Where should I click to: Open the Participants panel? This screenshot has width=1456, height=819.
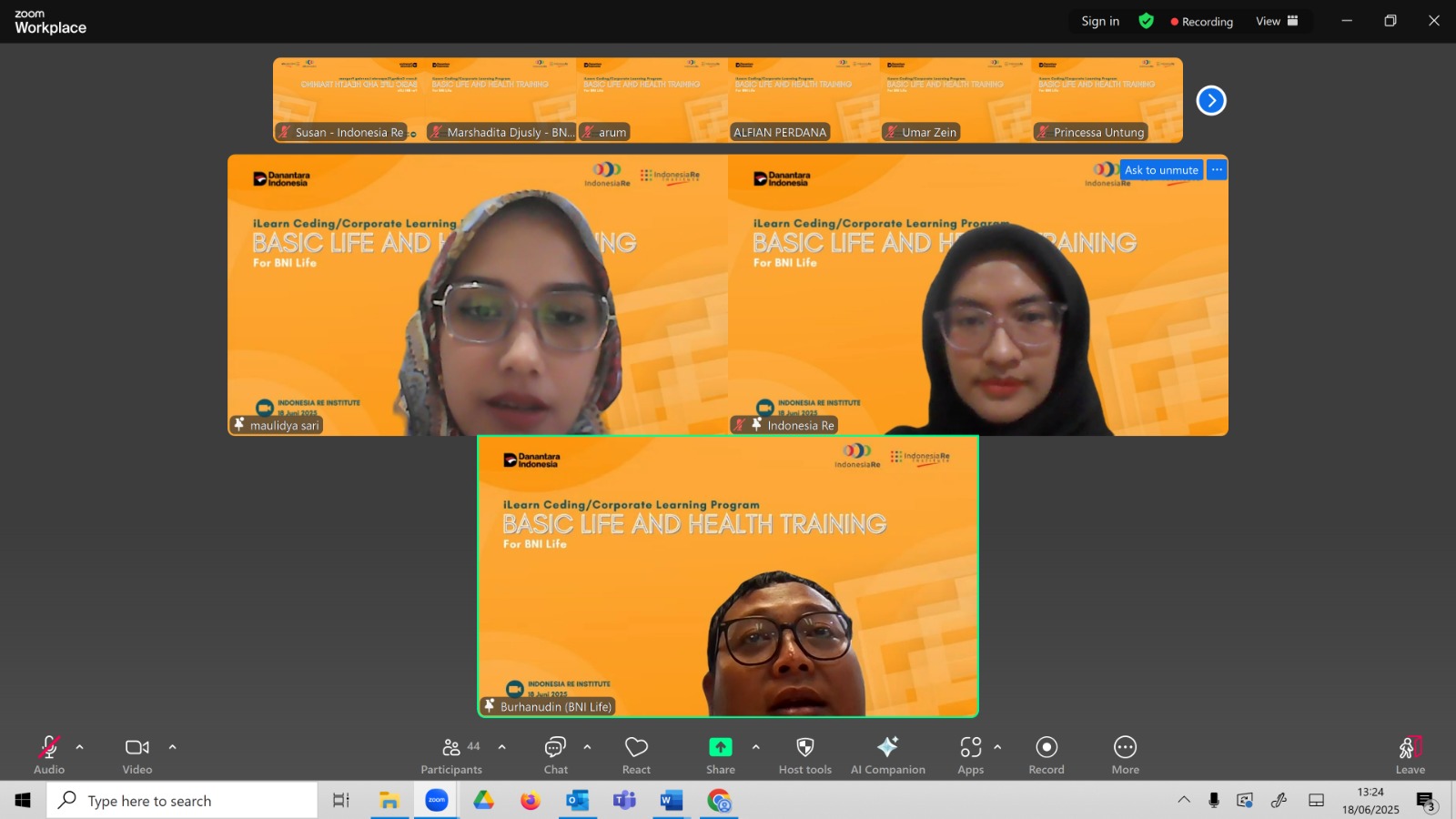point(451,755)
